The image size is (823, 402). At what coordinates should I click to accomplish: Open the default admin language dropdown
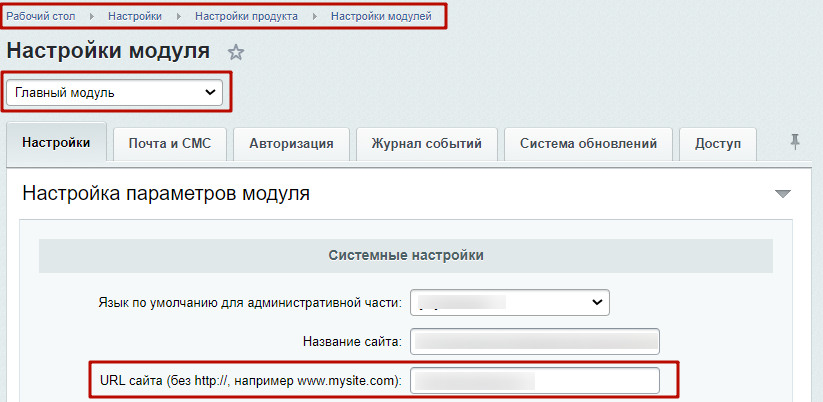(x=510, y=301)
